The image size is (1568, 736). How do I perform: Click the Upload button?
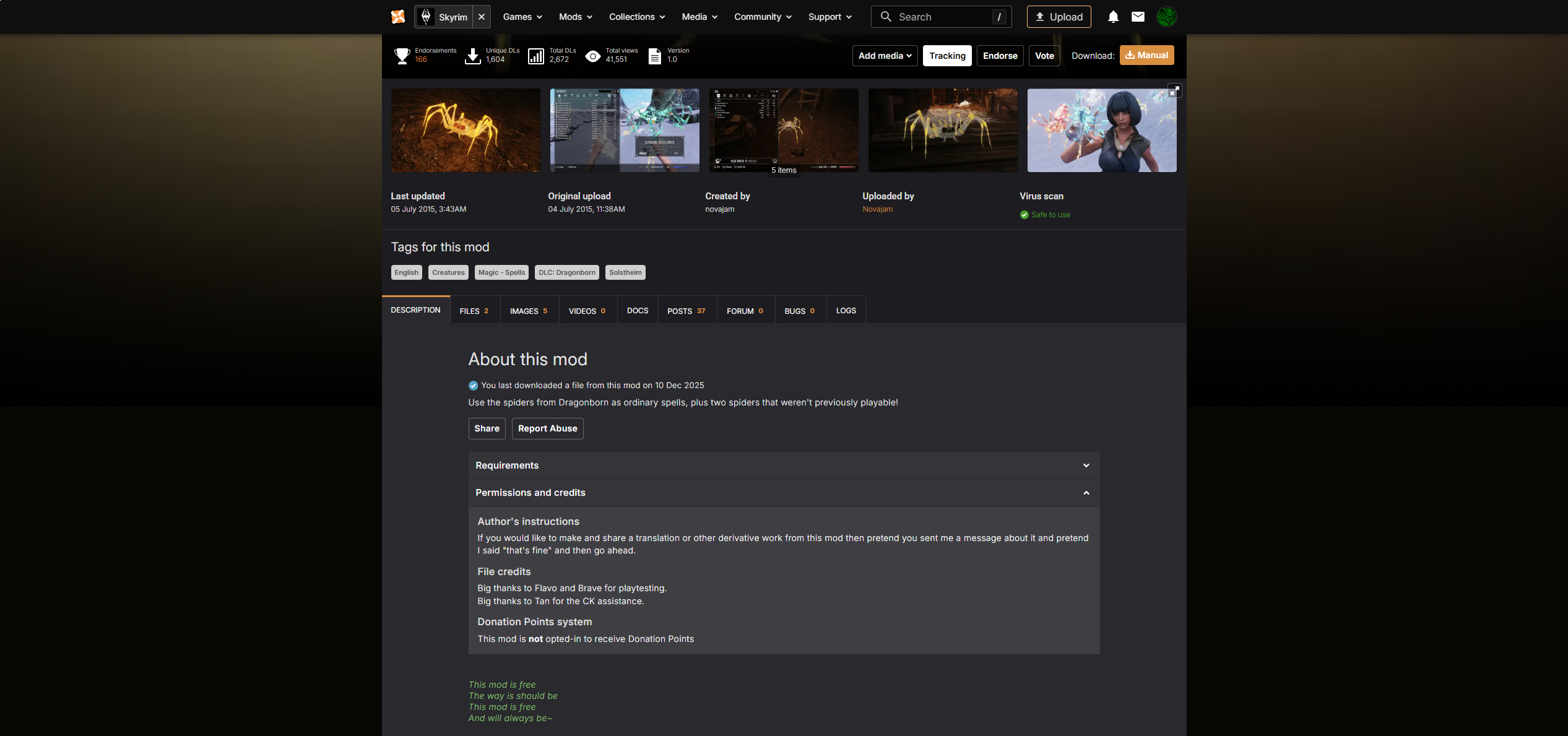(x=1059, y=17)
